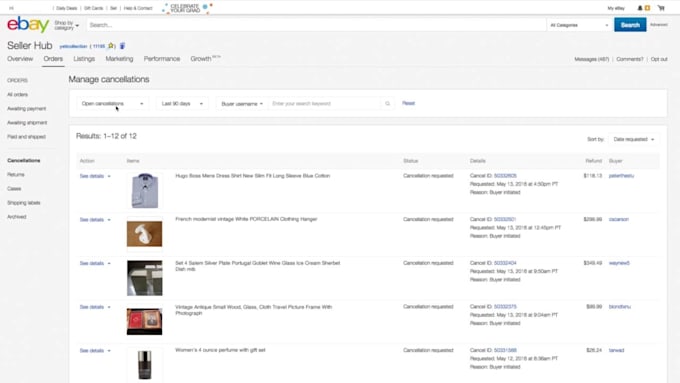Click the Sell link in top bar
Image resolution: width=680 pixels, height=383 pixels.
pos(113,8)
